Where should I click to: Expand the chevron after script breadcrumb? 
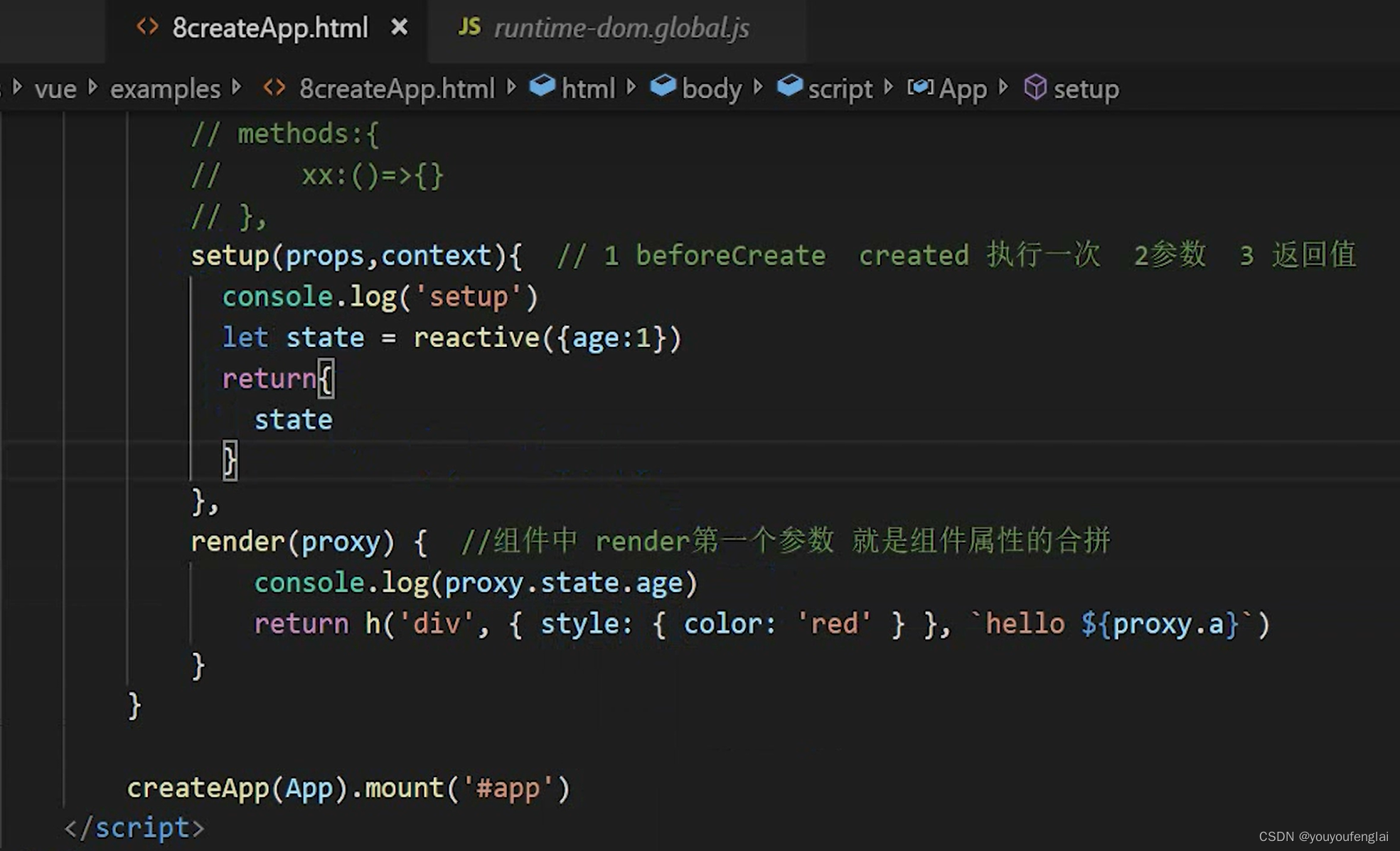point(889,87)
